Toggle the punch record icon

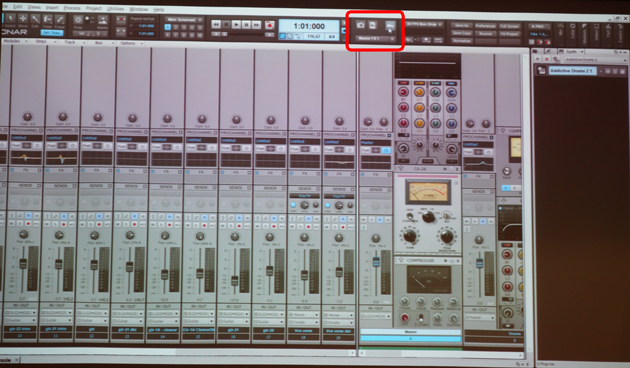point(121,19)
